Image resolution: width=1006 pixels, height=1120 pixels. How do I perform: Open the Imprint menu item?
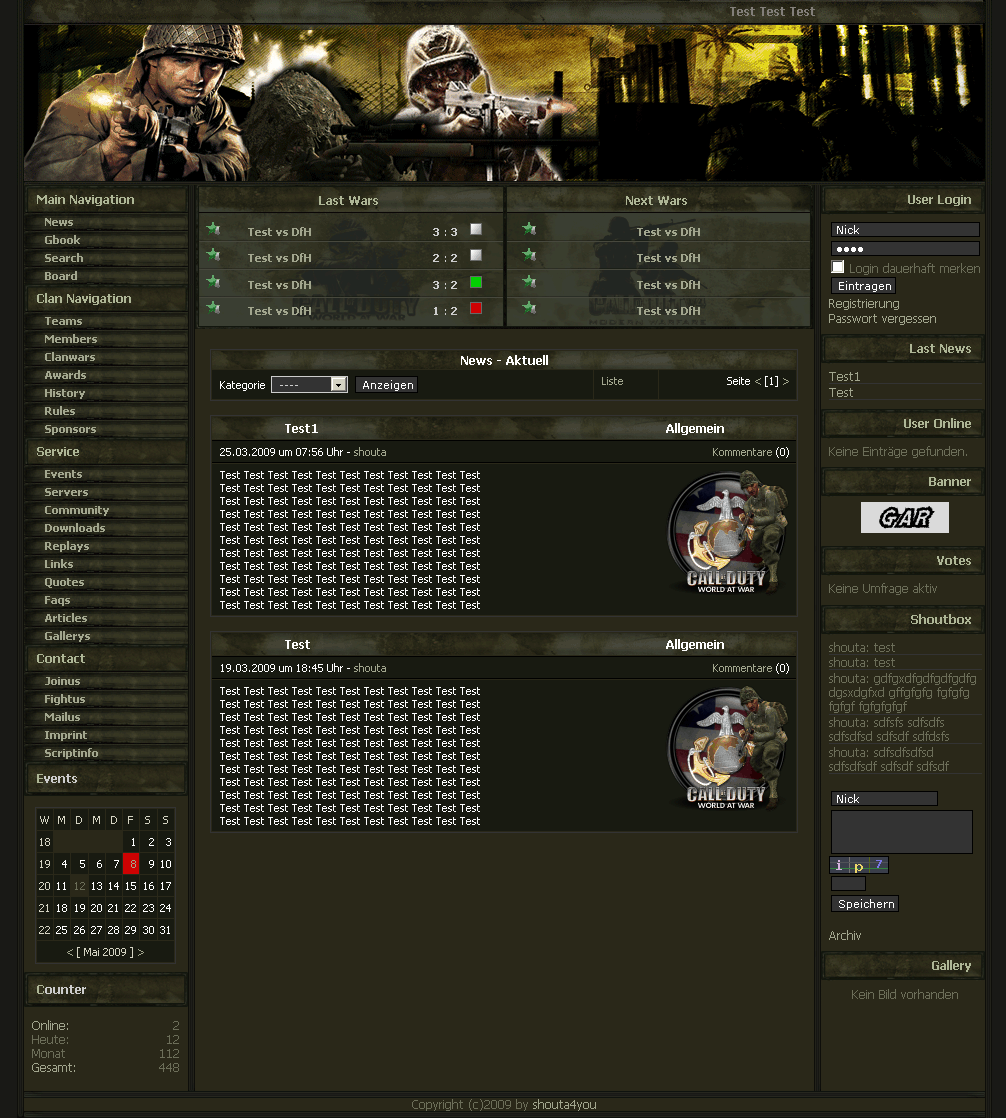[x=65, y=735]
